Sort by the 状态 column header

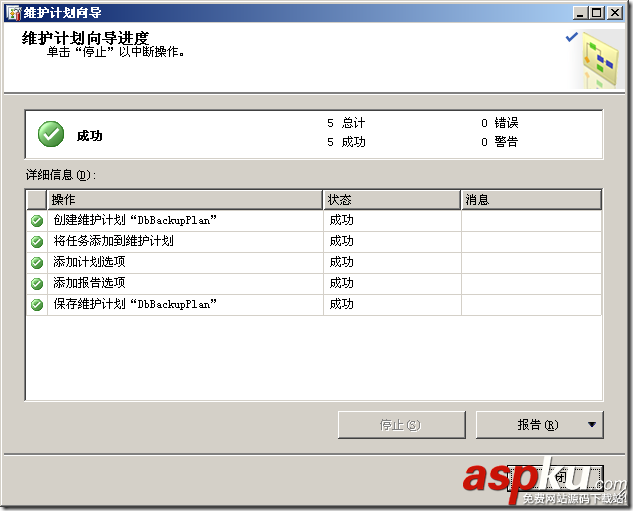(392, 200)
